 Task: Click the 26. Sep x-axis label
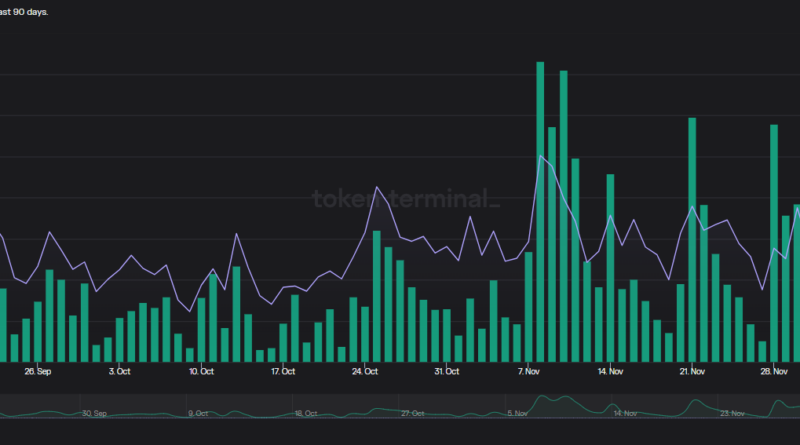pyautogui.click(x=39, y=371)
